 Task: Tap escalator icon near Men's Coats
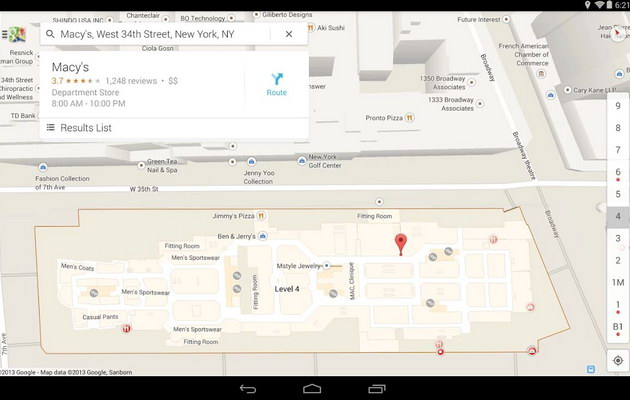tap(94, 293)
